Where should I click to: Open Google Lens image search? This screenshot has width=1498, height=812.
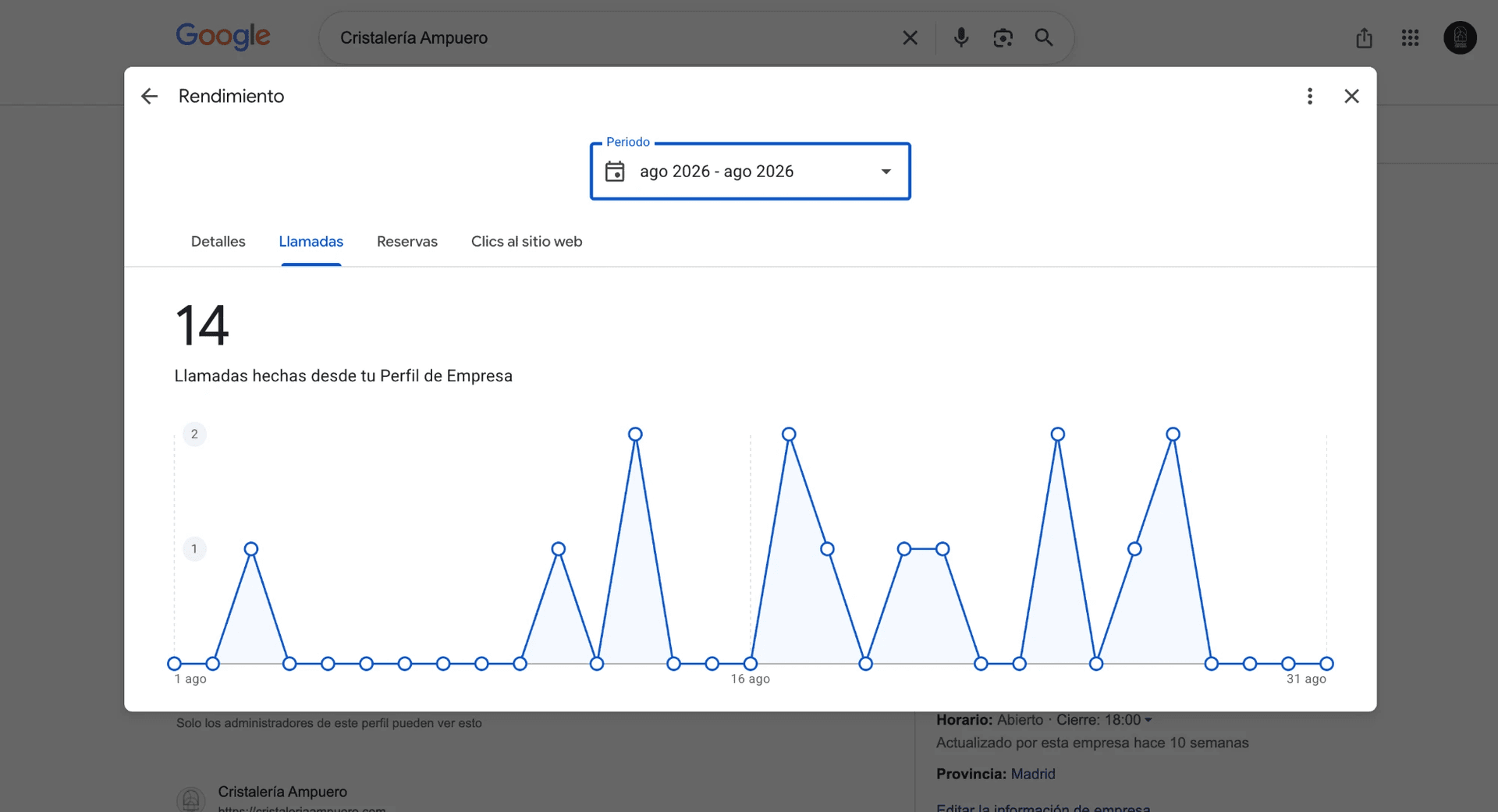pos(1003,37)
